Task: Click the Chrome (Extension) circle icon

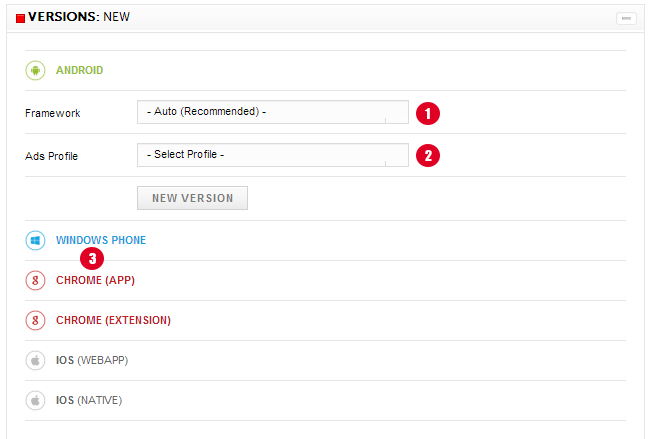Action: point(35,320)
